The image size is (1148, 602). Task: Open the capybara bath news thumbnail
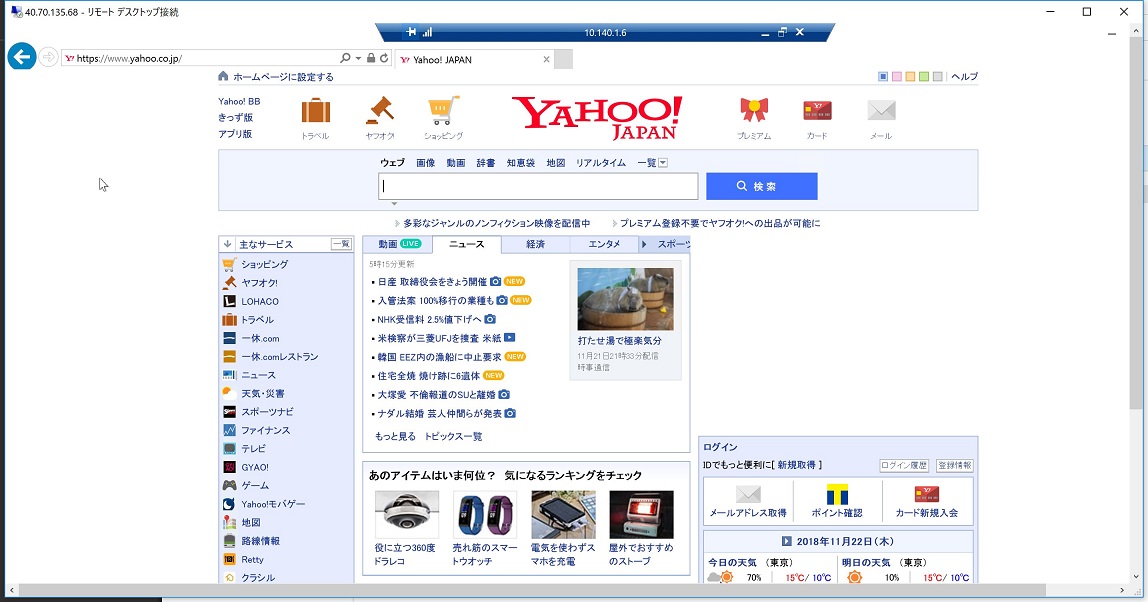[x=625, y=299]
